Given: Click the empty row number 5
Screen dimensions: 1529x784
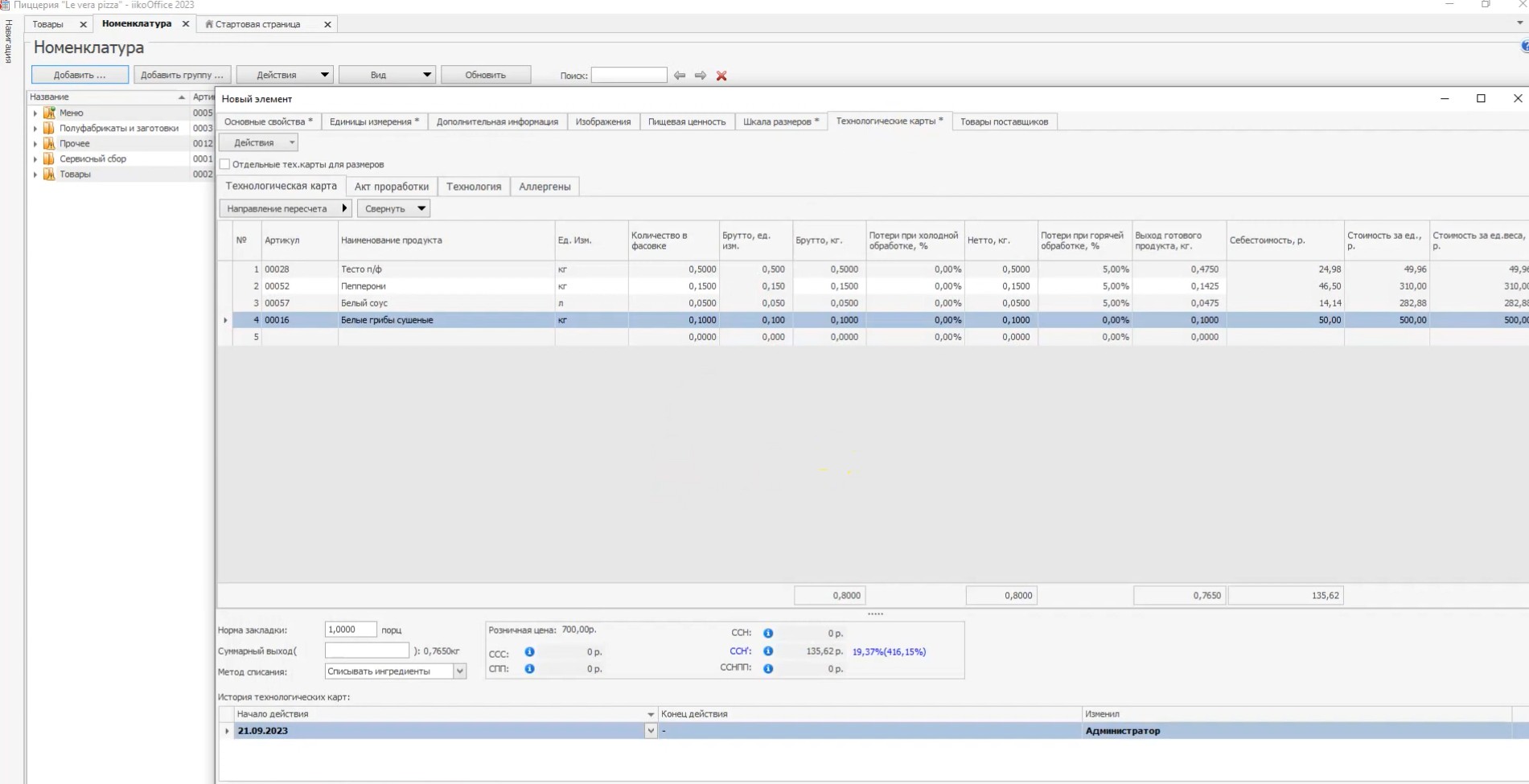Looking at the screenshot, I should click(x=873, y=337).
